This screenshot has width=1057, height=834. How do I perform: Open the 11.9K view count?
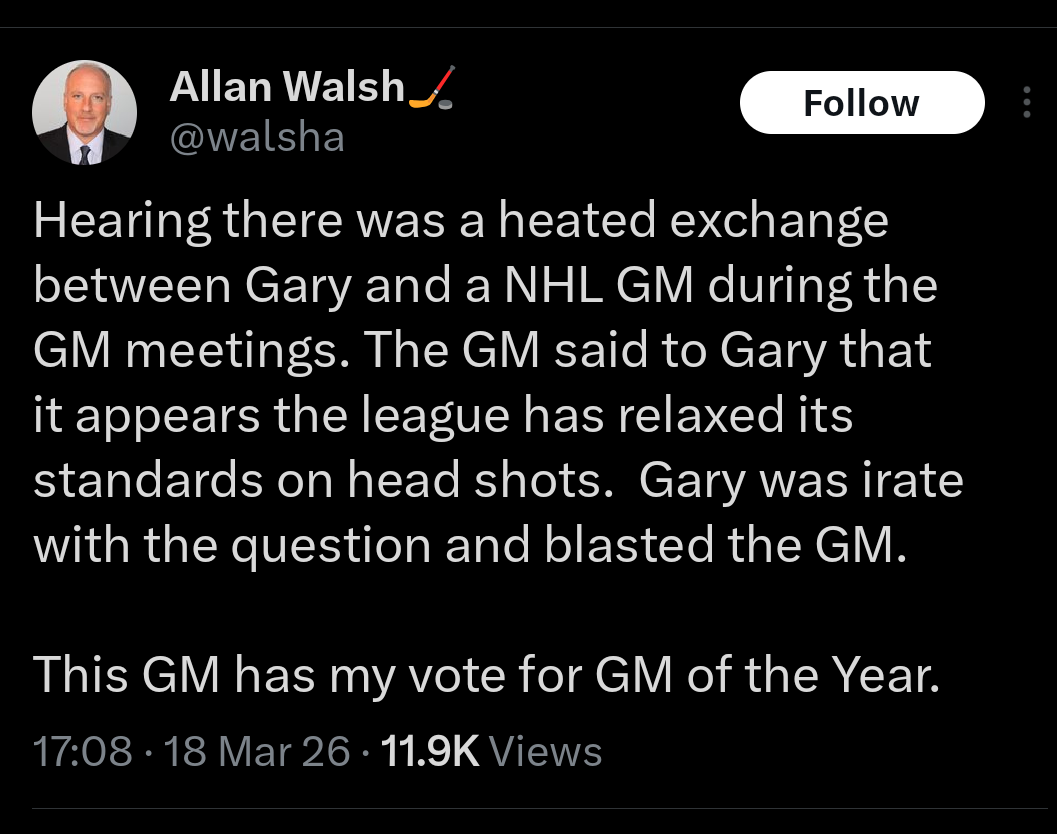(x=429, y=750)
